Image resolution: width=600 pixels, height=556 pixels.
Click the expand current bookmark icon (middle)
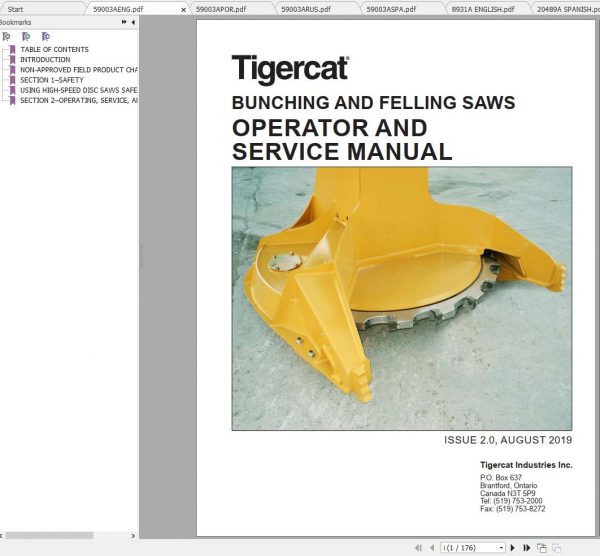click(x=26, y=37)
